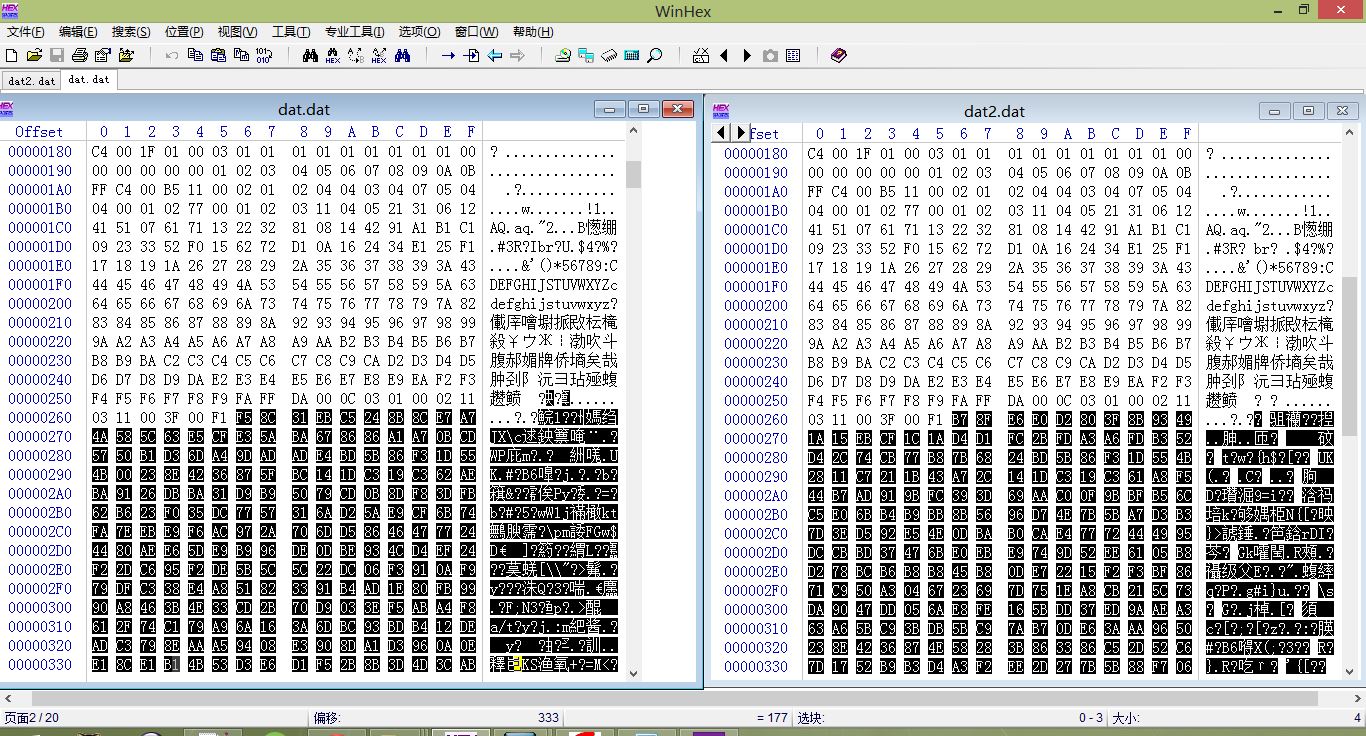Image resolution: width=1366 pixels, height=736 pixels.
Task: Find hex values with HEX binoculars icon
Action: click(333, 55)
